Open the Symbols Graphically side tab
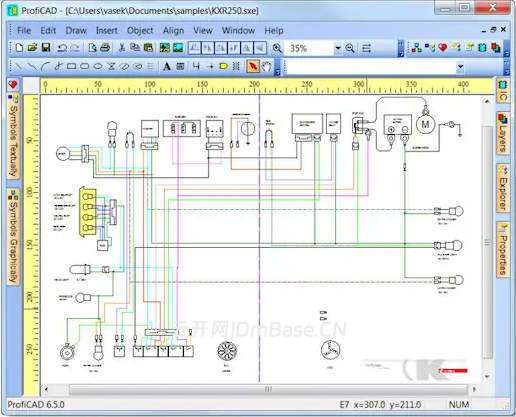This screenshot has width=516, height=417. [13, 237]
